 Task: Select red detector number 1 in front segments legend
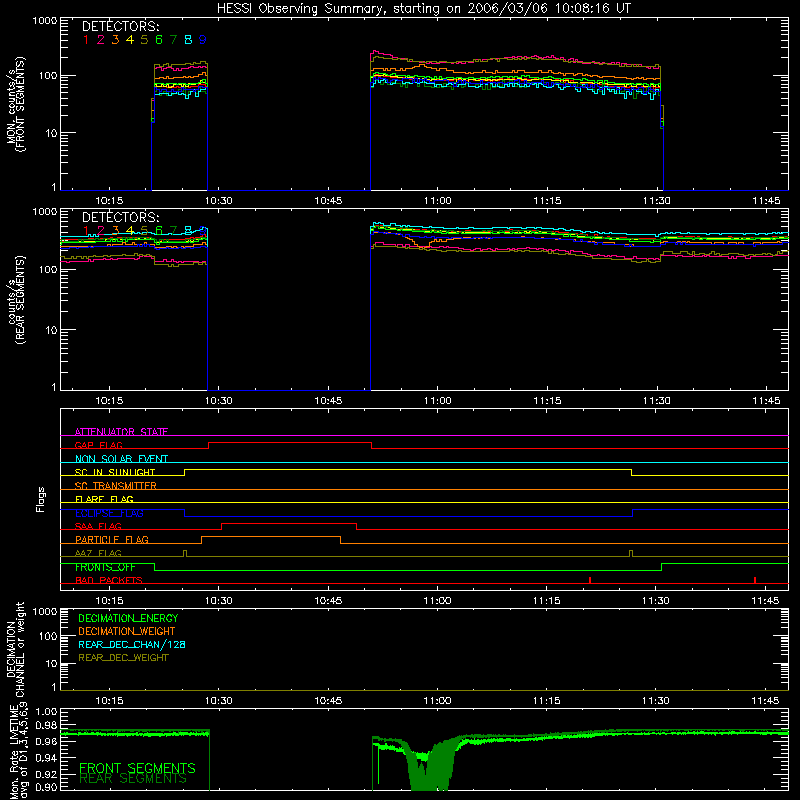point(86,40)
